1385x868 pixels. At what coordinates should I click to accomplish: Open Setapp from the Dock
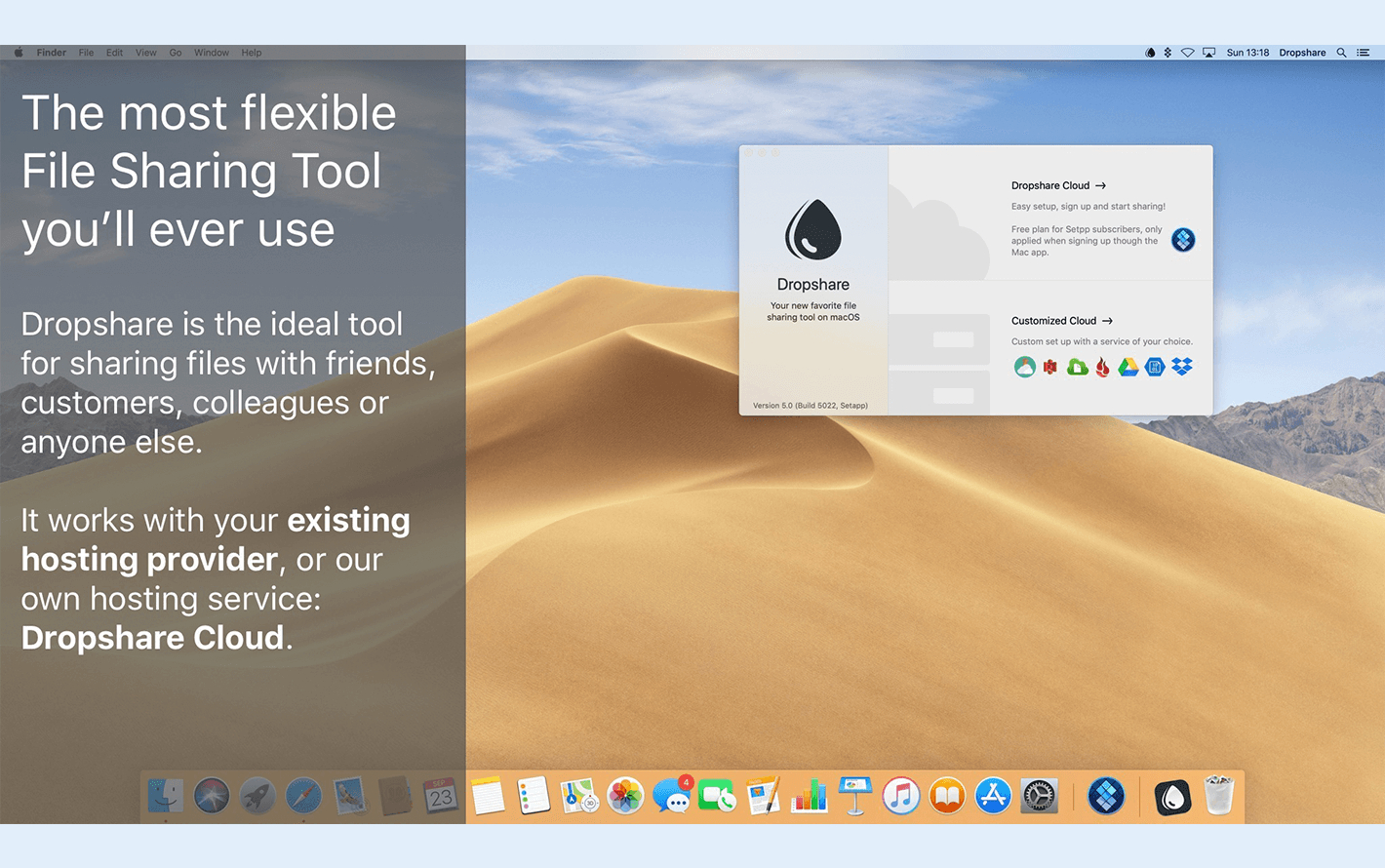[x=1106, y=797]
